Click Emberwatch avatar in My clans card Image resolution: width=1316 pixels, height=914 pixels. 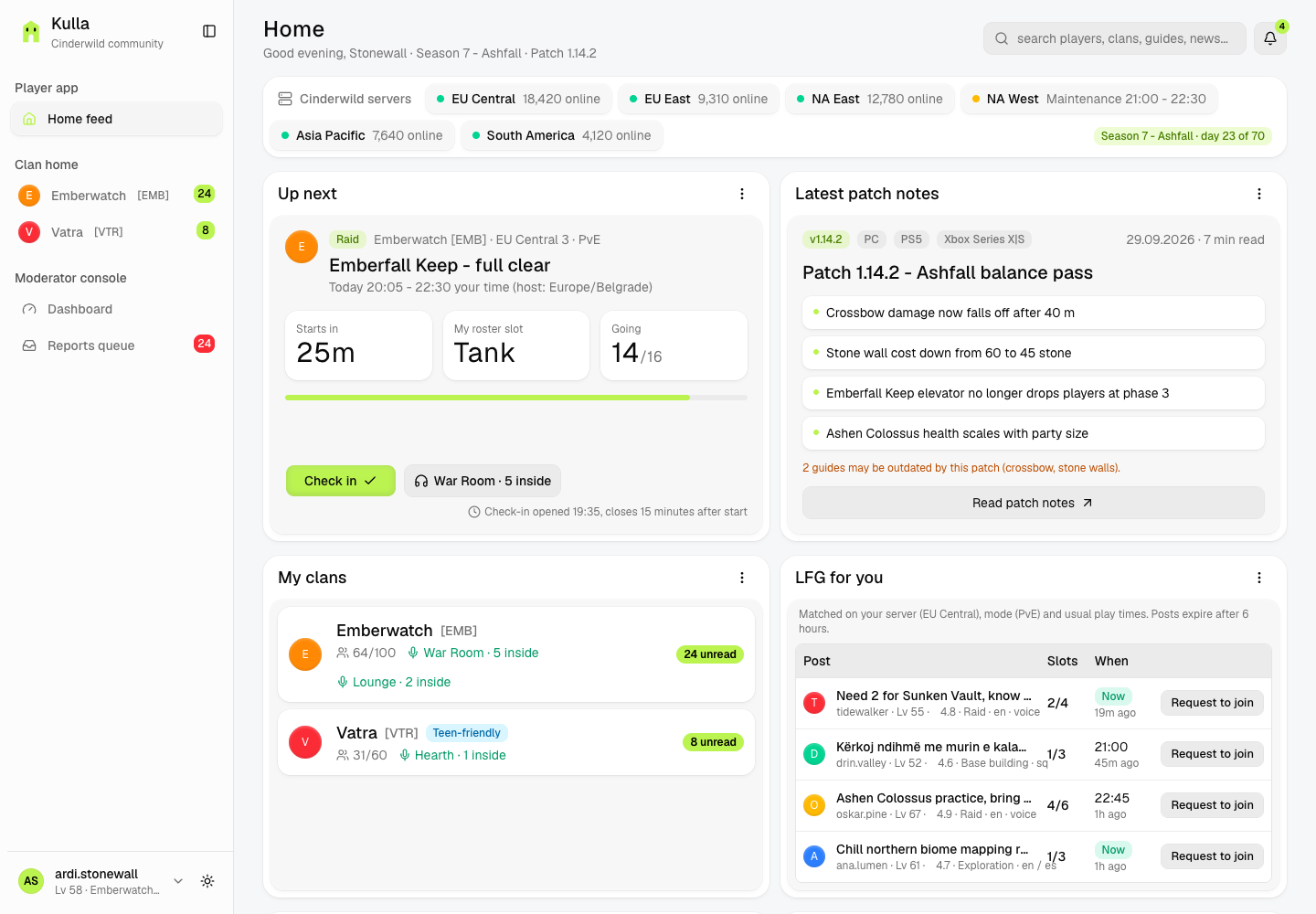pyautogui.click(x=305, y=654)
